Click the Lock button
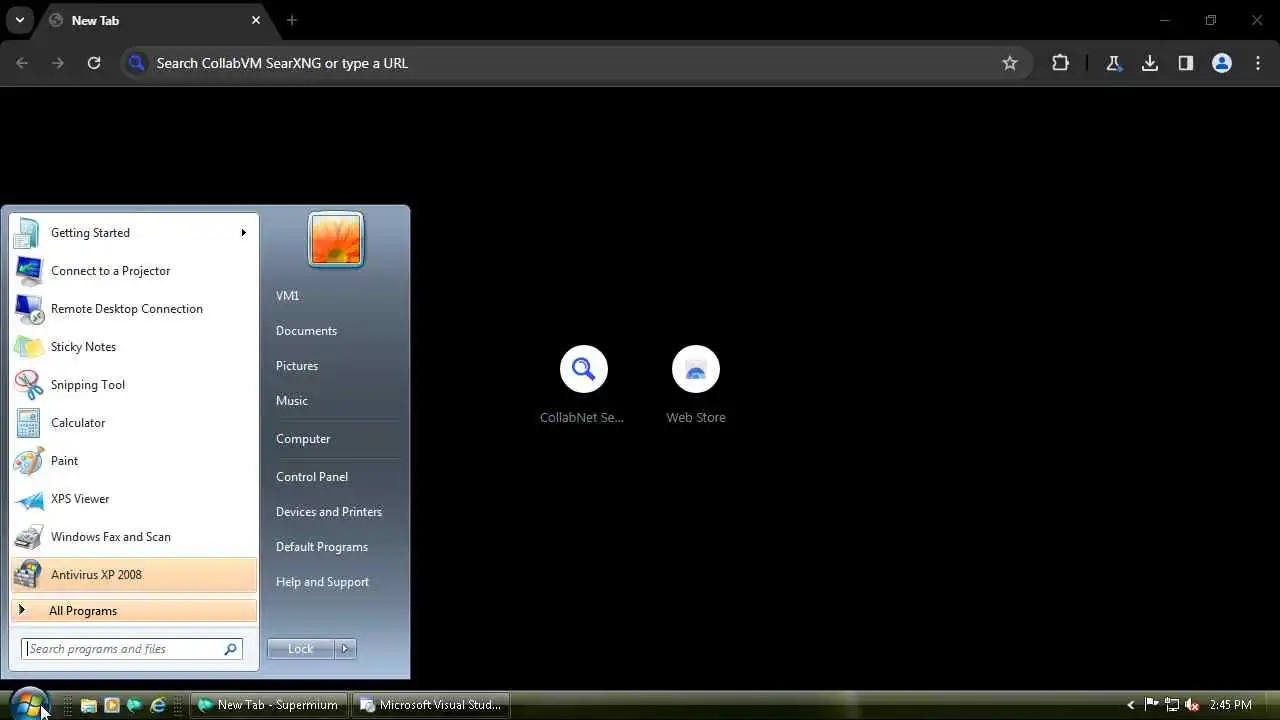The height and width of the screenshot is (720, 1280). pyautogui.click(x=301, y=649)
